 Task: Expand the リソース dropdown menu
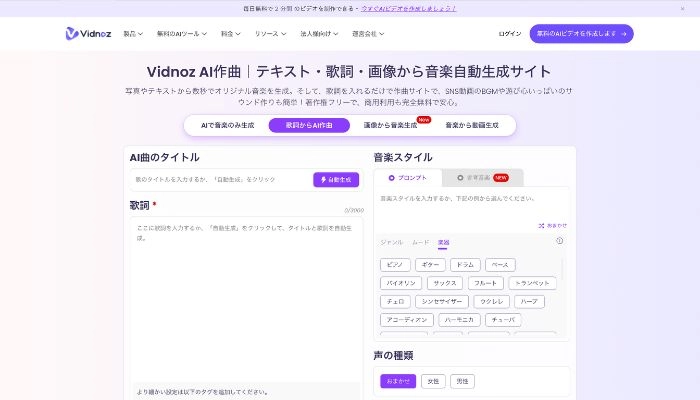tap(270, 33)
